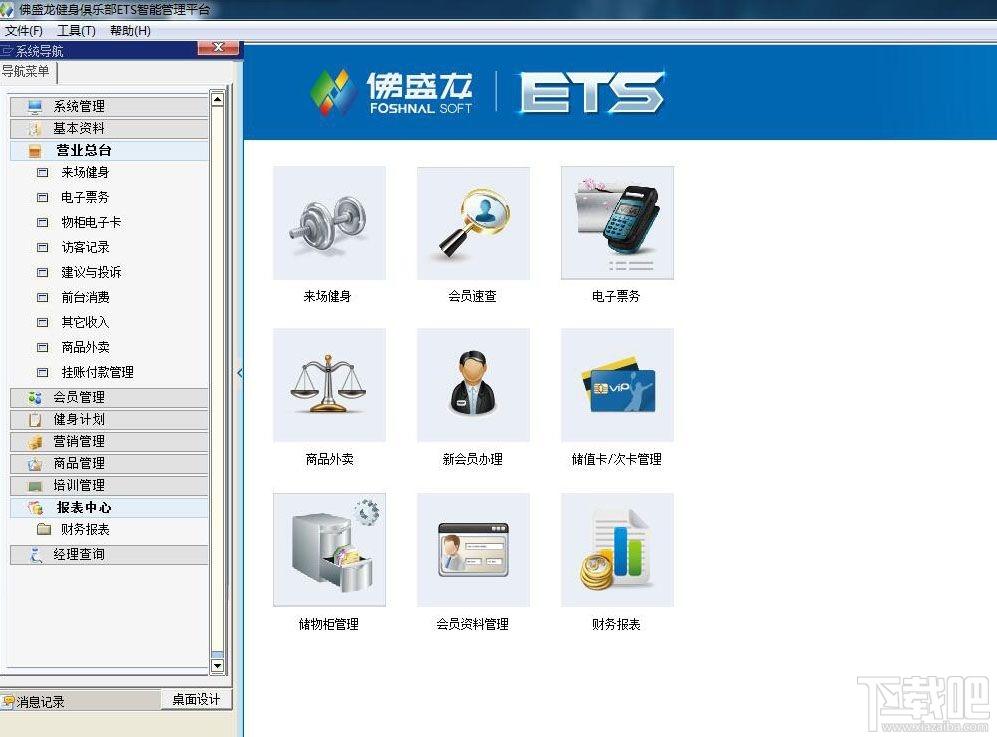Click window icon beside 来场健身 tree item
Screen dimensions: 997x737
(43, 172)
